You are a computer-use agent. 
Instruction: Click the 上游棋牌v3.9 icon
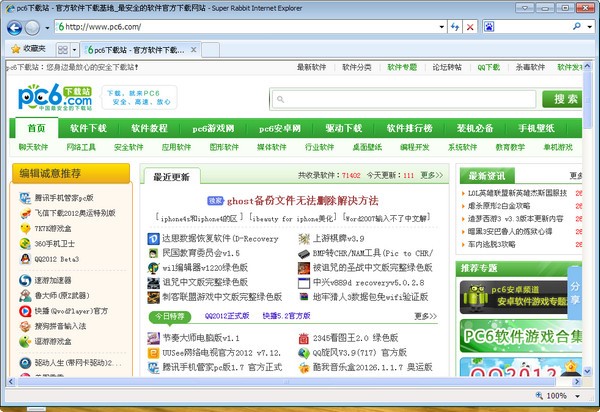[x=304, y=239]
